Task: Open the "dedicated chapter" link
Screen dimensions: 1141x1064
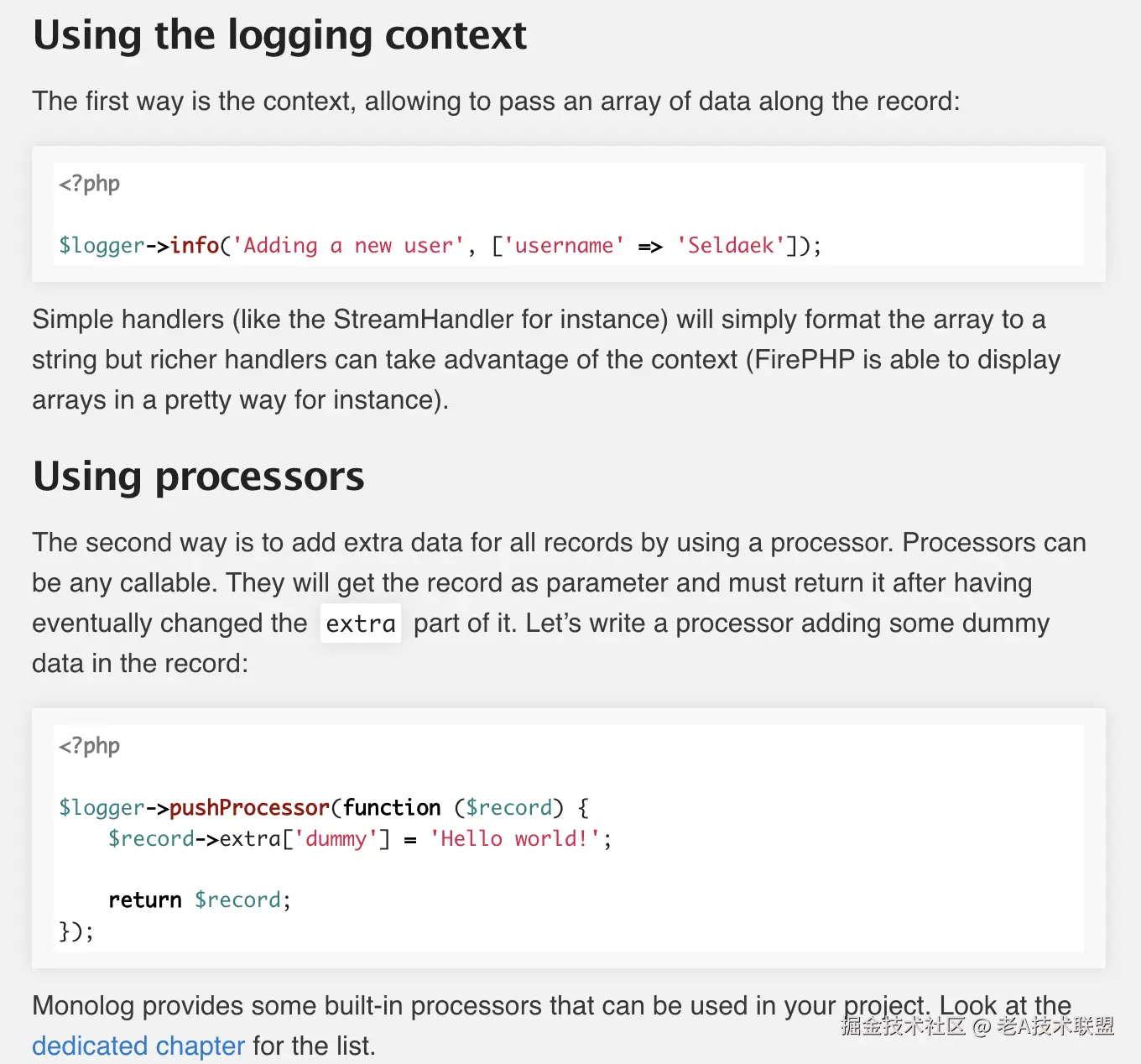Action: click(x=138, y=1046)
